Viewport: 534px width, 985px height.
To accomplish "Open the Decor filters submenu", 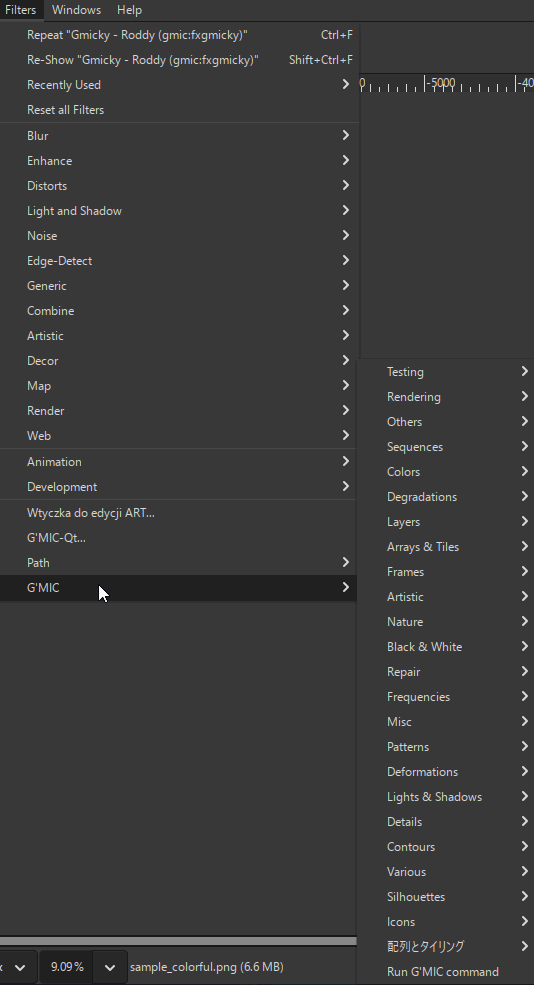I will click(178, 361).
